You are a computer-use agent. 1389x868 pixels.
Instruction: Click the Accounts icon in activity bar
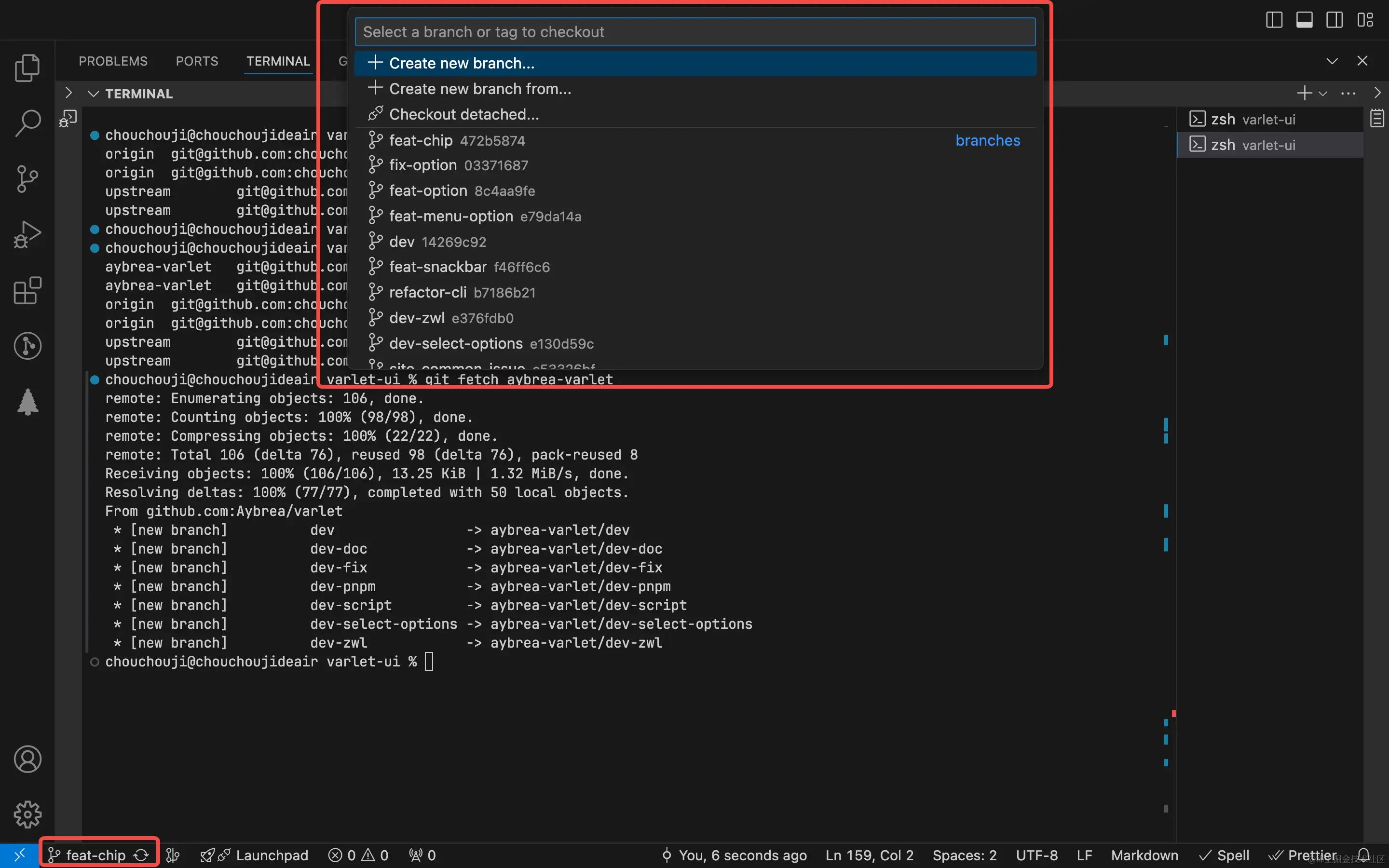tap(27, 759)
